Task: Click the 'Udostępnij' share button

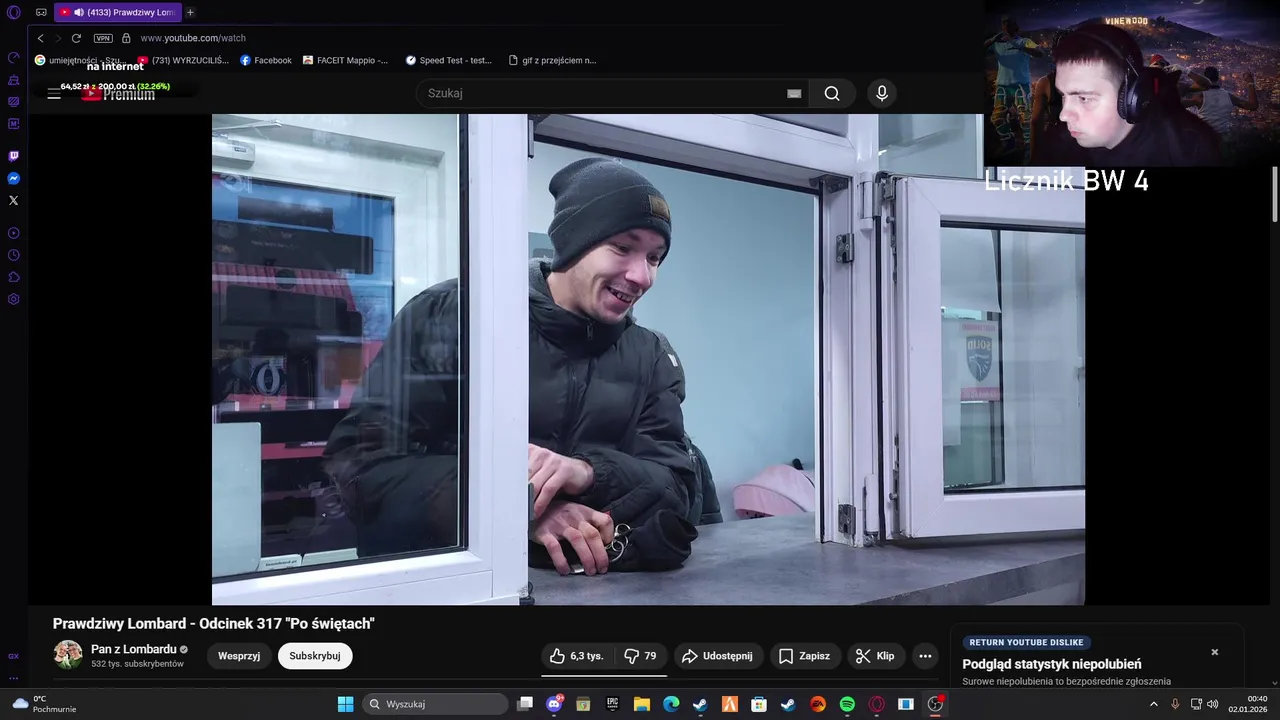Action: coord(717,656)
